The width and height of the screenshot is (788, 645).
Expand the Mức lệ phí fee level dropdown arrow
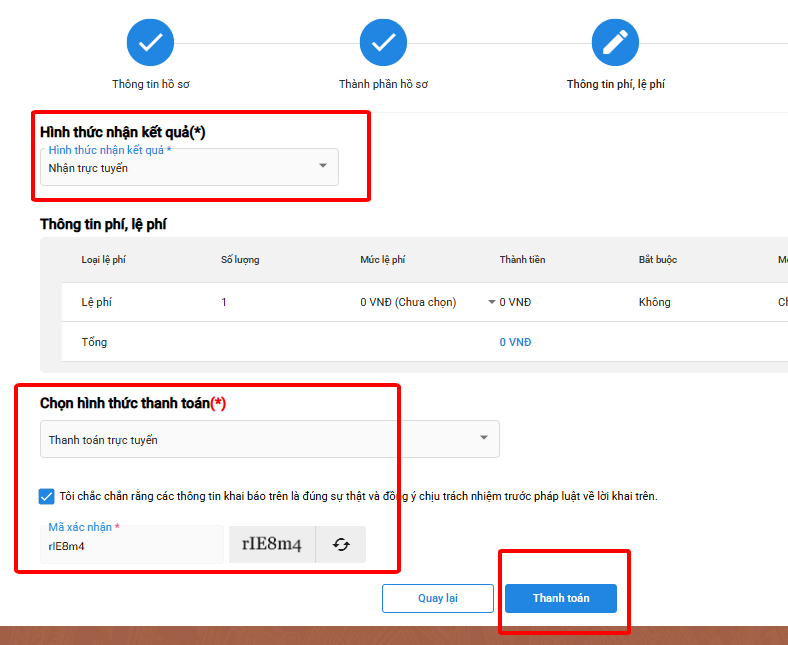[x=491, y=302]
